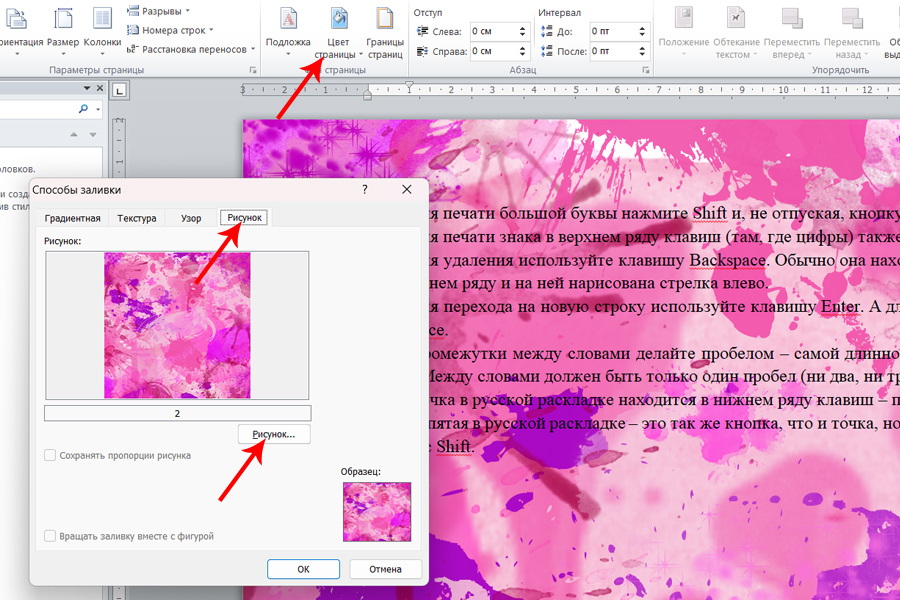The width and height of the screenshot is (900, 600).
Task: Confirm the fill with OK button
Action: click(304, 569)
